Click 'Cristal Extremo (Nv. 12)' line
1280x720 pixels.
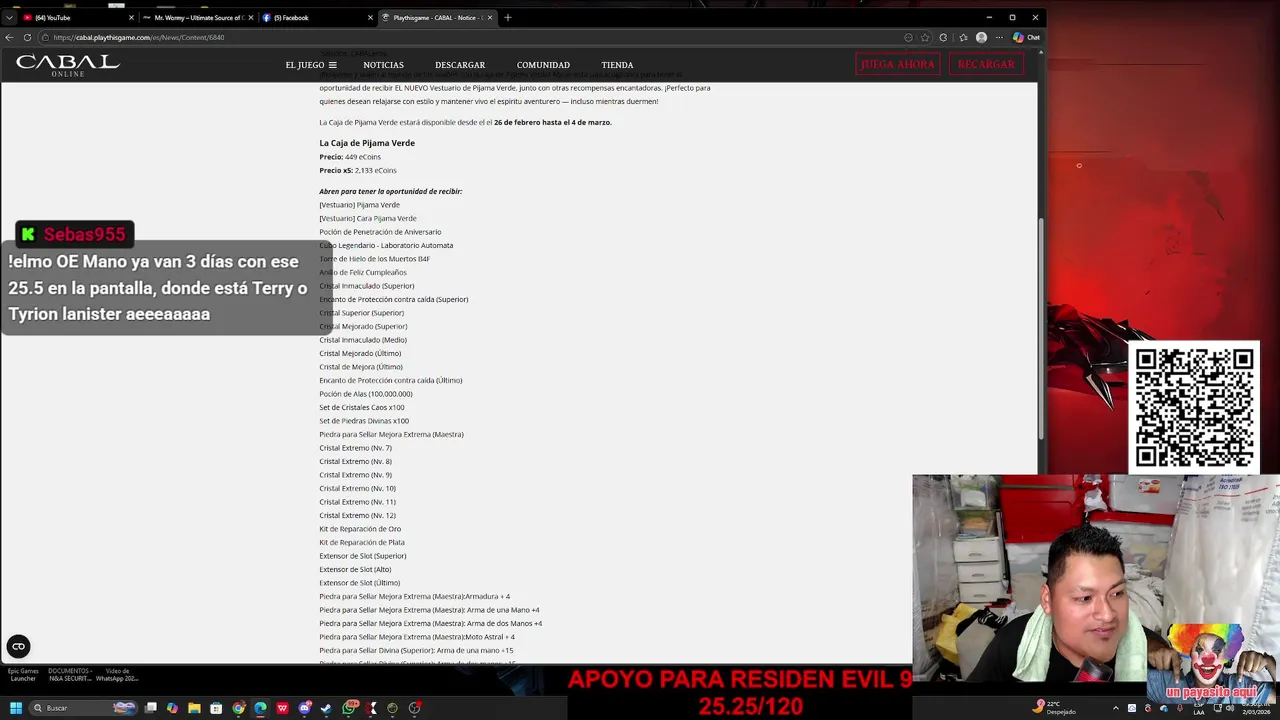point(357,515)
